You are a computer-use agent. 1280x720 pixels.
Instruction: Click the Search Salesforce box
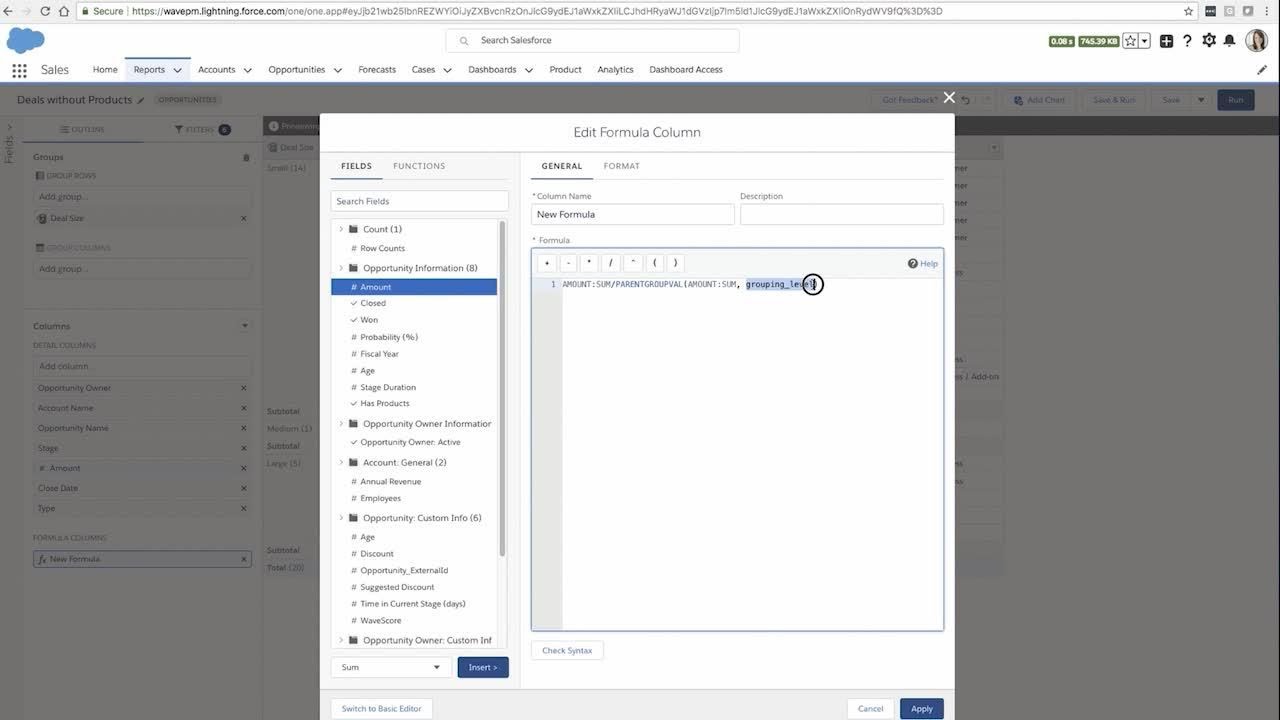pyautogui.click(x=592, y=41)
